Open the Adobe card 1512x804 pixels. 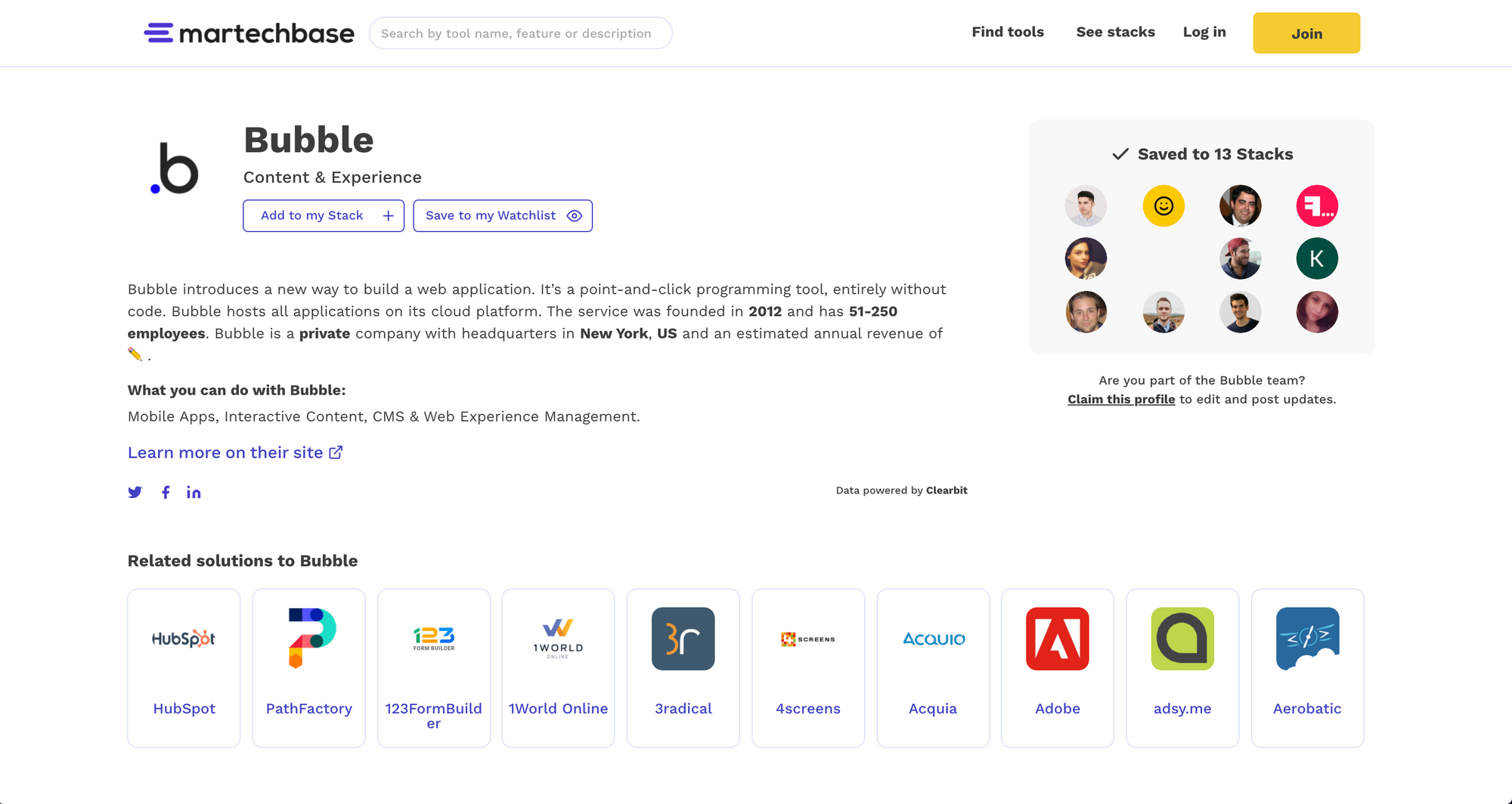pos(1058,668)
